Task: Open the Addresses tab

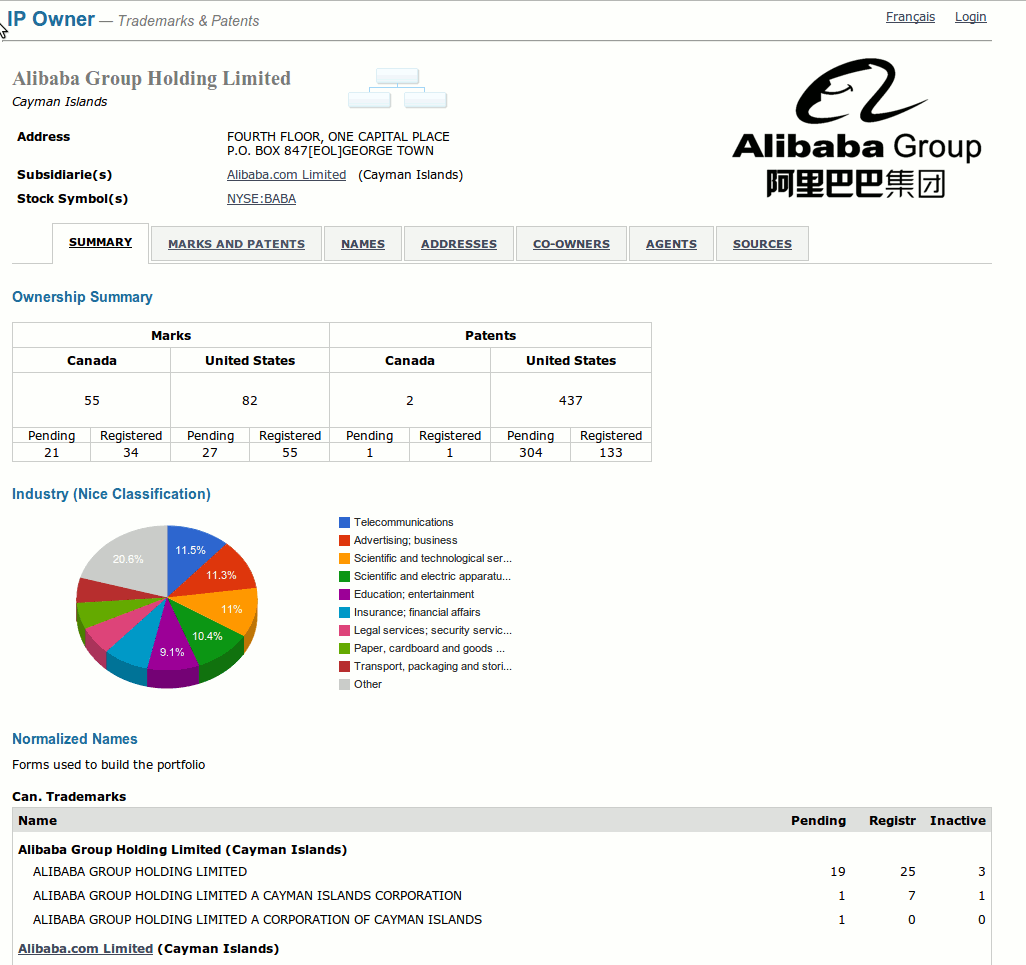Action: (458, 244)
